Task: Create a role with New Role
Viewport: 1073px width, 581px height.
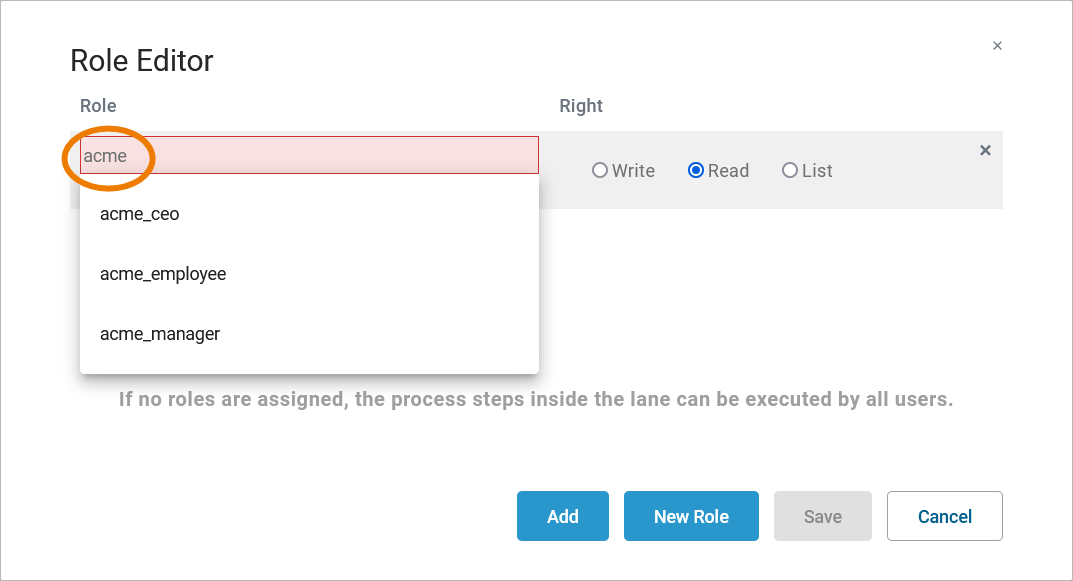Action: click(691, 516)
